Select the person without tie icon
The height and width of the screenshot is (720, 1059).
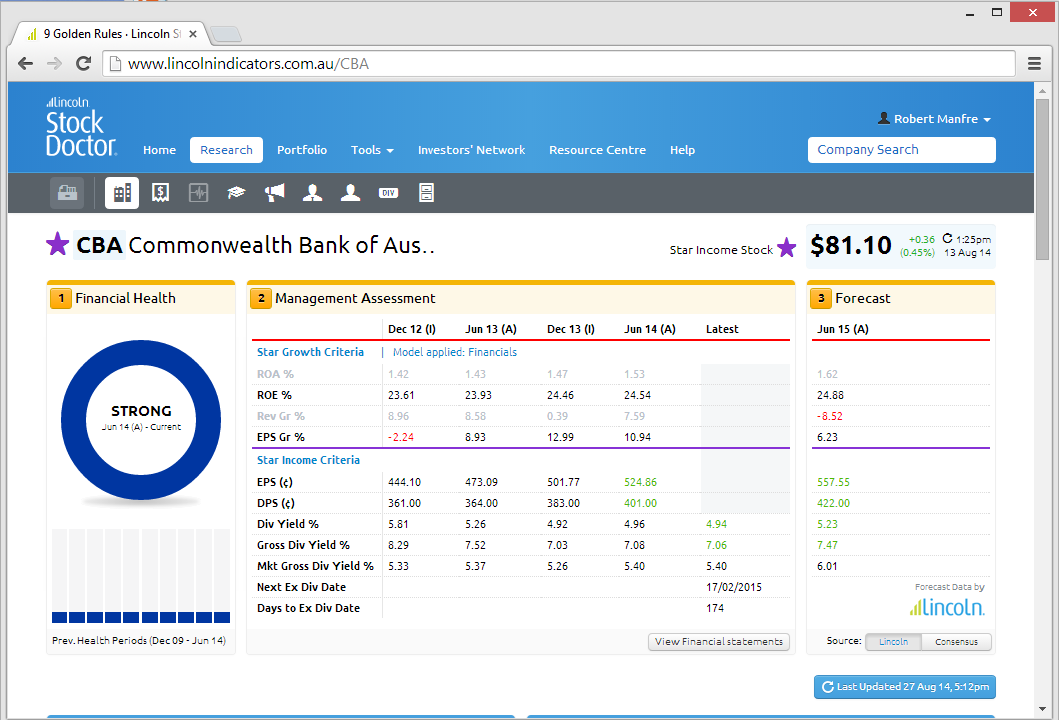[x=350, y=193]
